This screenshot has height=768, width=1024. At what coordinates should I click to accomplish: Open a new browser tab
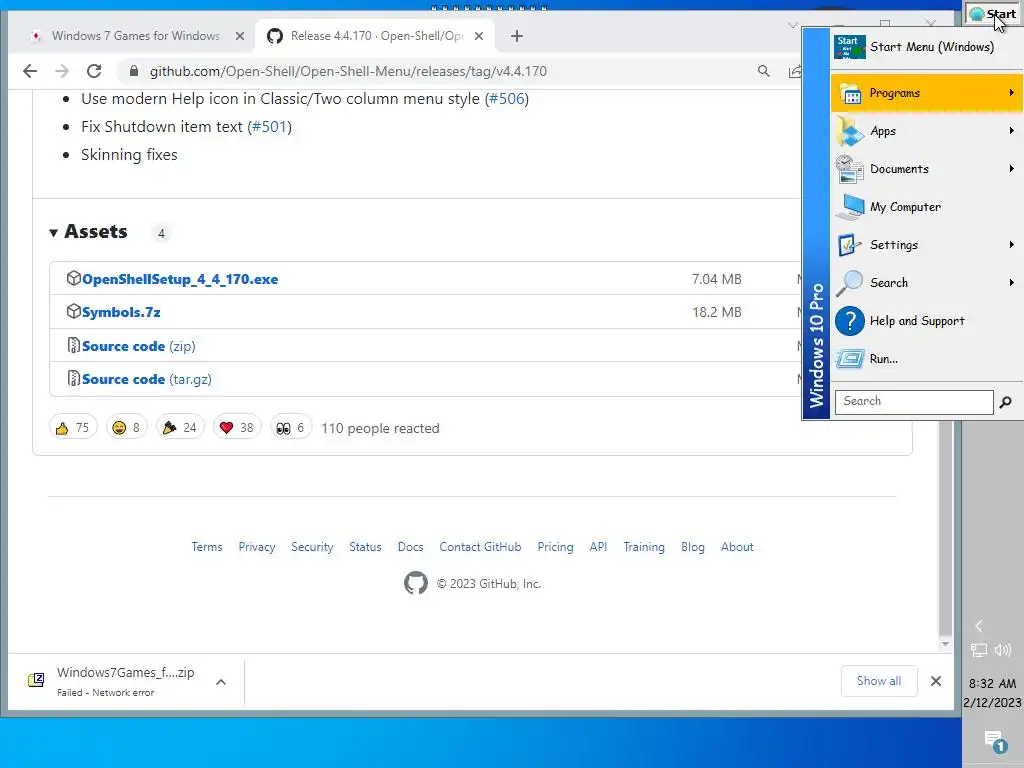pos(517,36)
